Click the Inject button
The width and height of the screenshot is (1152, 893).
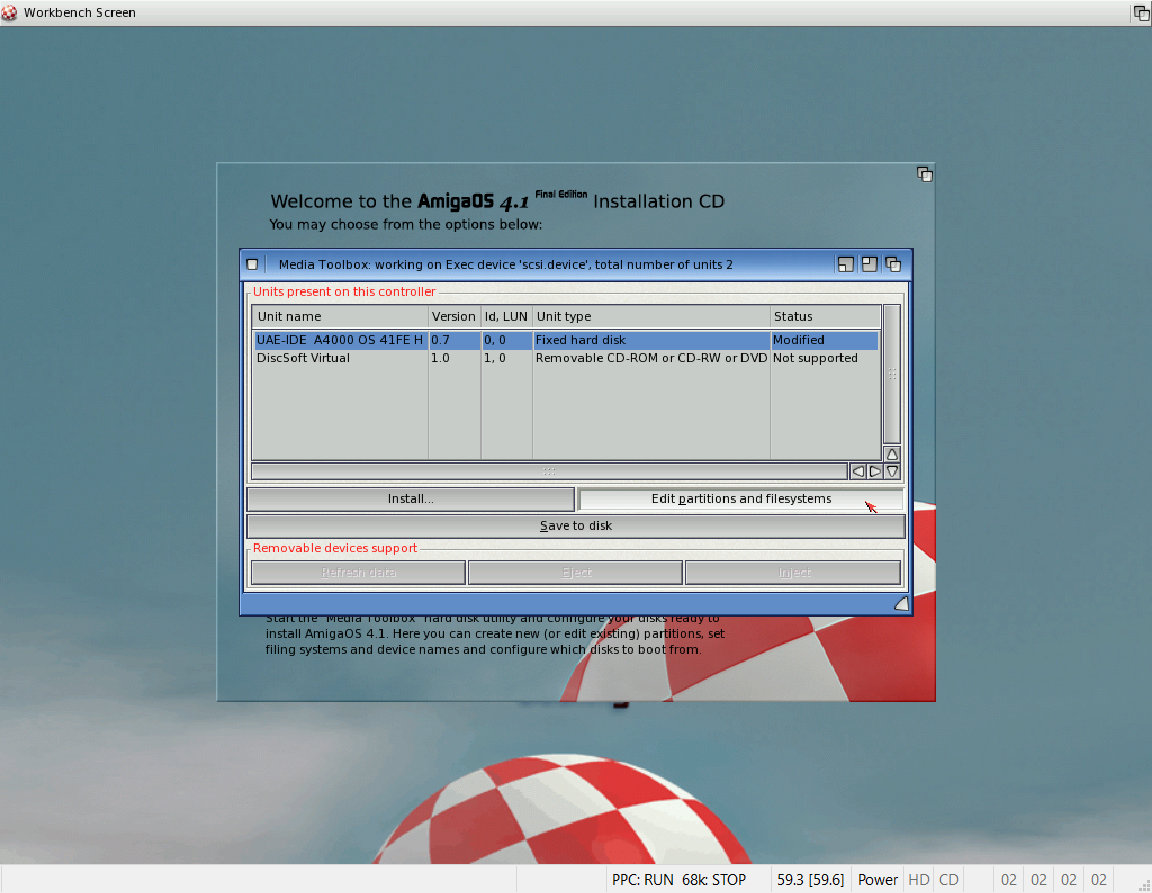[793, 573]
